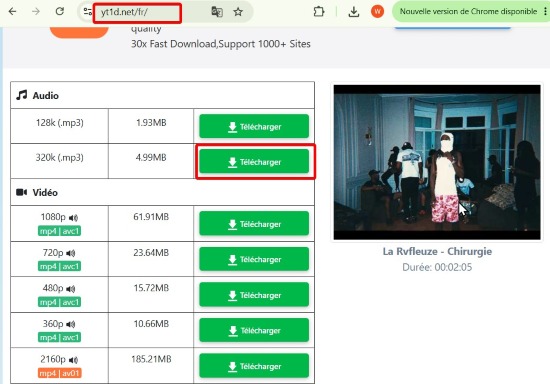This screenshot has height=384, width=550.
Task: Open the orange profile avatar
Action: point(377,12)
